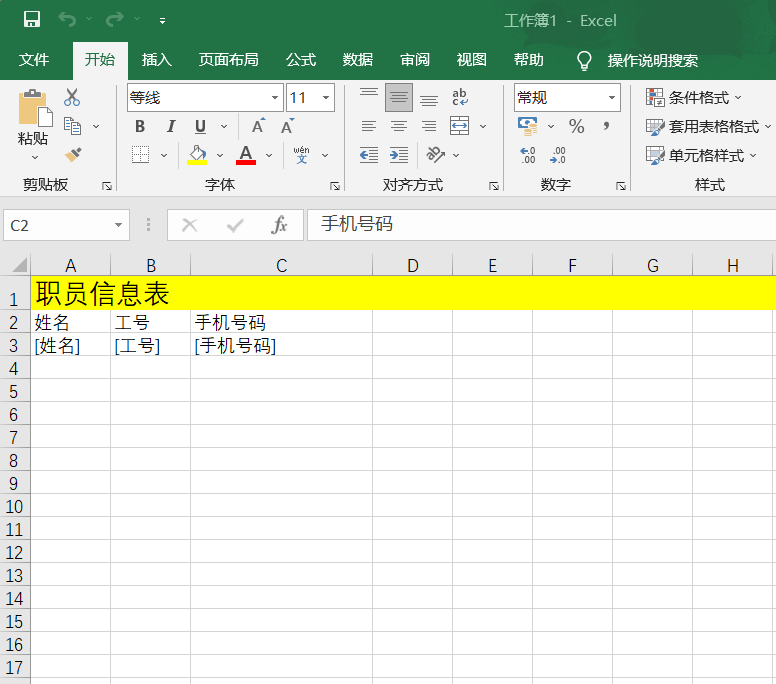Expand the font name 等线 dropdown
The height and width of the screenshot is (684, 776).
(275, 98)
